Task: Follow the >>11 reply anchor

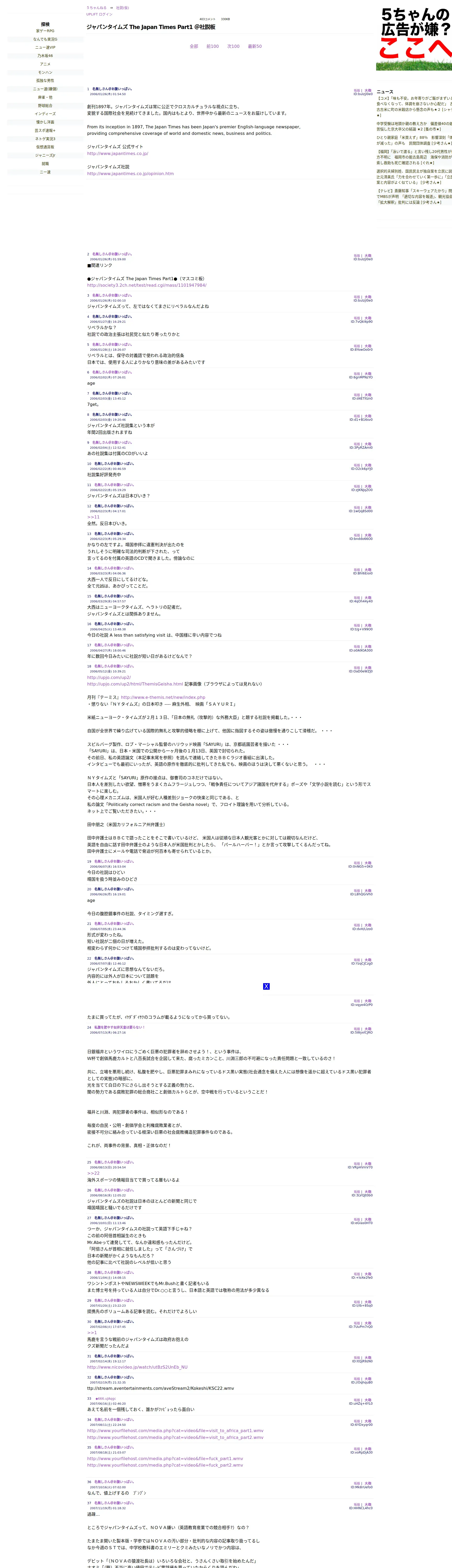Action: tap(93, 517)
